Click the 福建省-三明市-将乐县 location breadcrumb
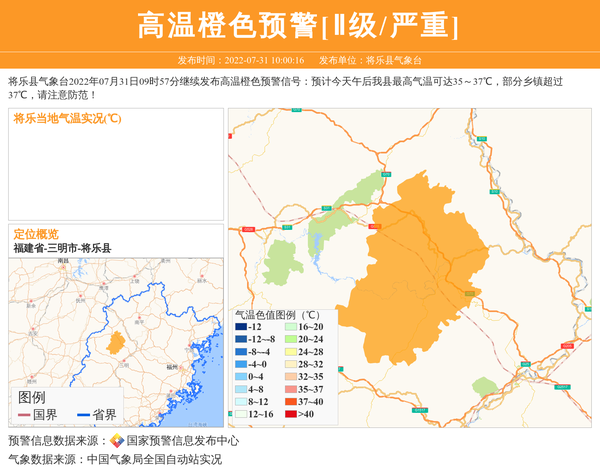The image size is (600, 471). (62, 248)
